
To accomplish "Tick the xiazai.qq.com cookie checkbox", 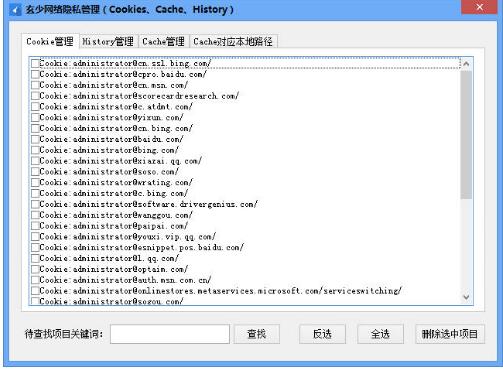I will [35, 161].
